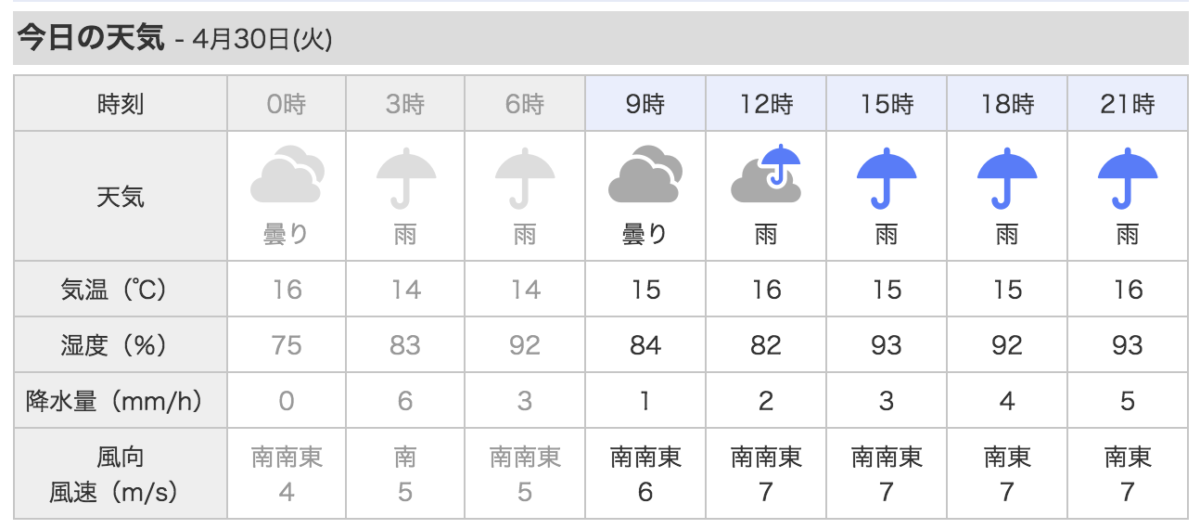Select the 21時 column header

pos(1128,103)
